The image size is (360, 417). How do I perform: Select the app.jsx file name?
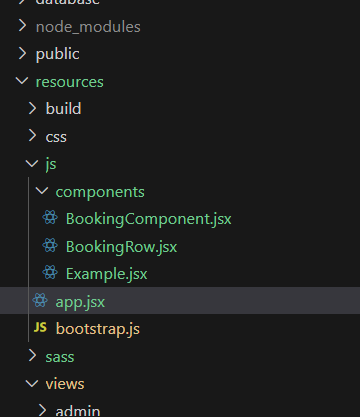pyautogui.click(x=80, y=302)
